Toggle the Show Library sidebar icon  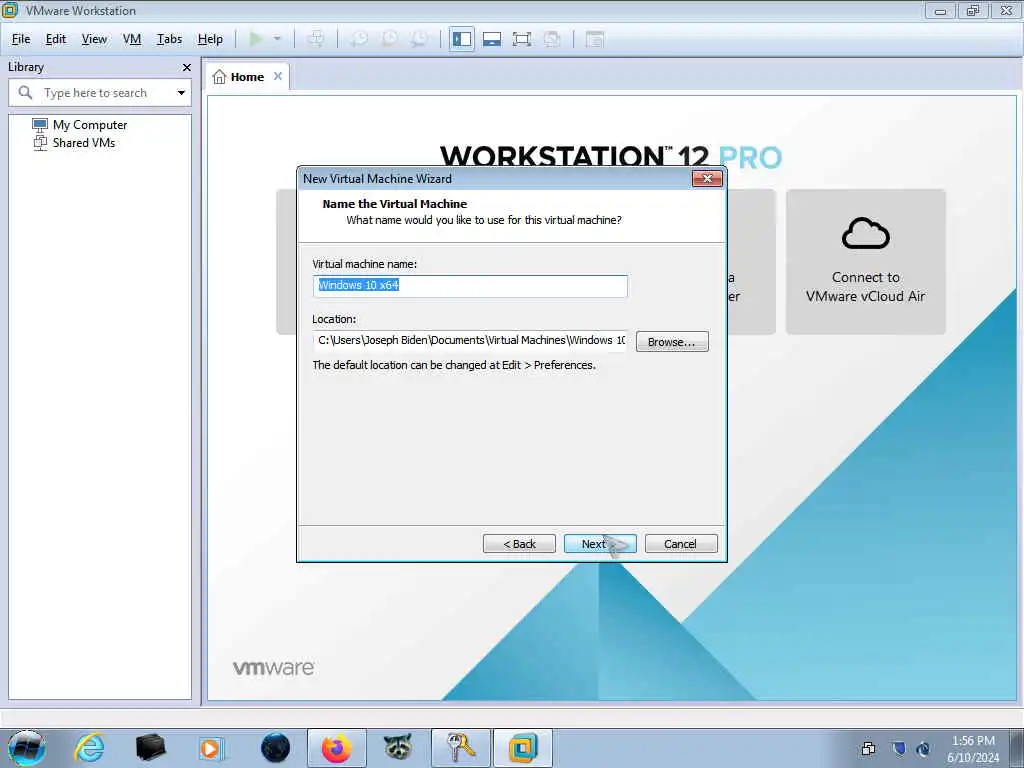[x=462, y=39]
